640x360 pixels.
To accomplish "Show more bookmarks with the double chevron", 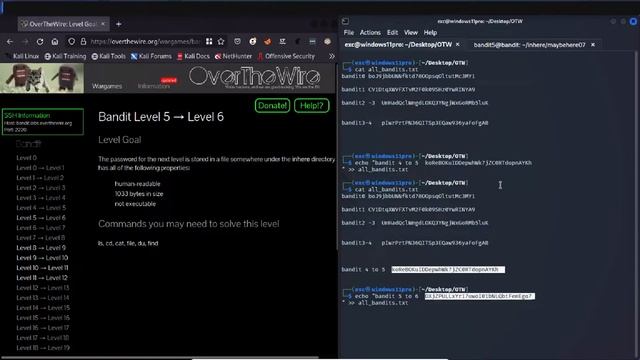I will [331, 56].
